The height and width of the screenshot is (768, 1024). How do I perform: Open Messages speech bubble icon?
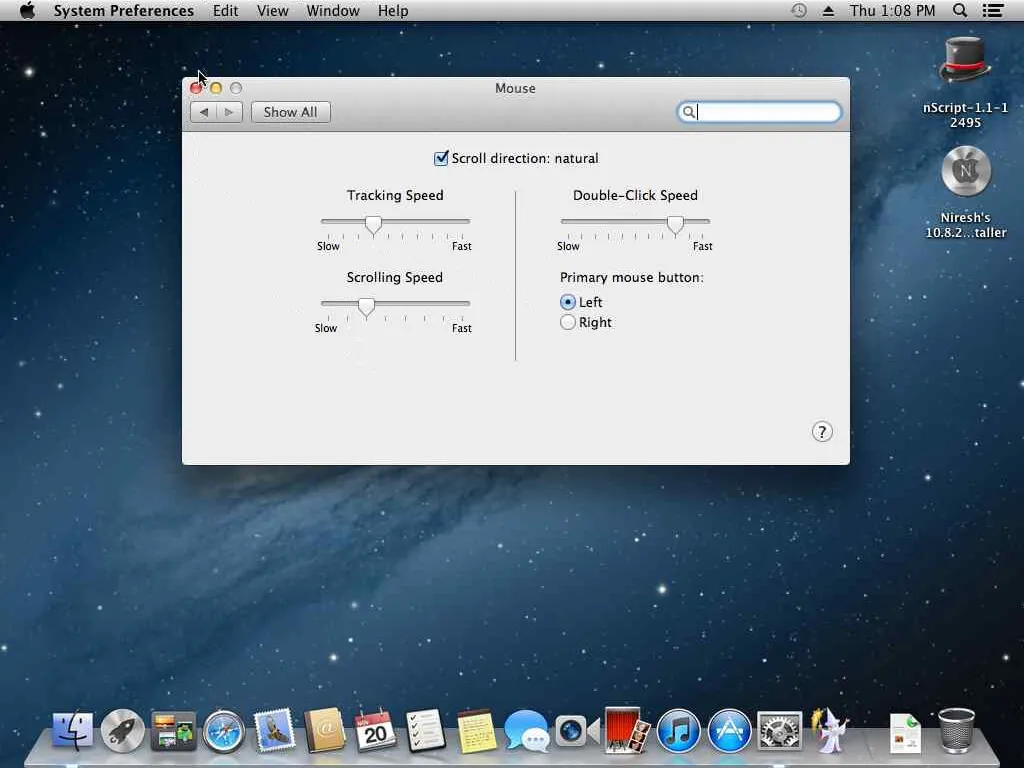(x=526, y=730)
